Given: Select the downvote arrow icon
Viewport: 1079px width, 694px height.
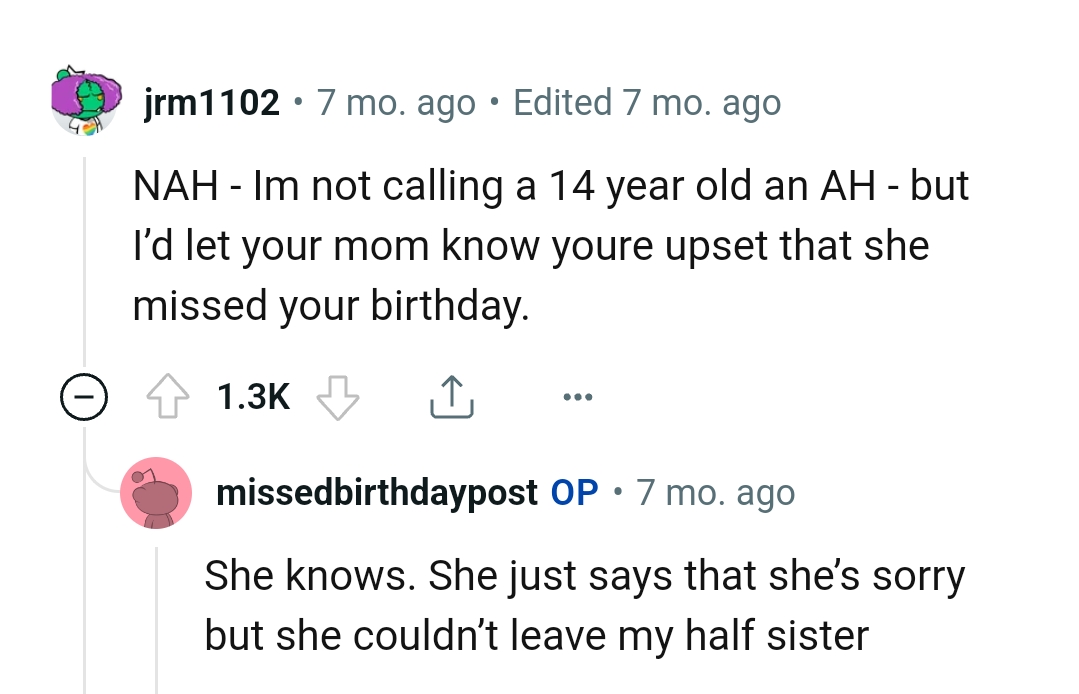Looking at the screenshot, I should pyautogui.click(x=338, y=395).
